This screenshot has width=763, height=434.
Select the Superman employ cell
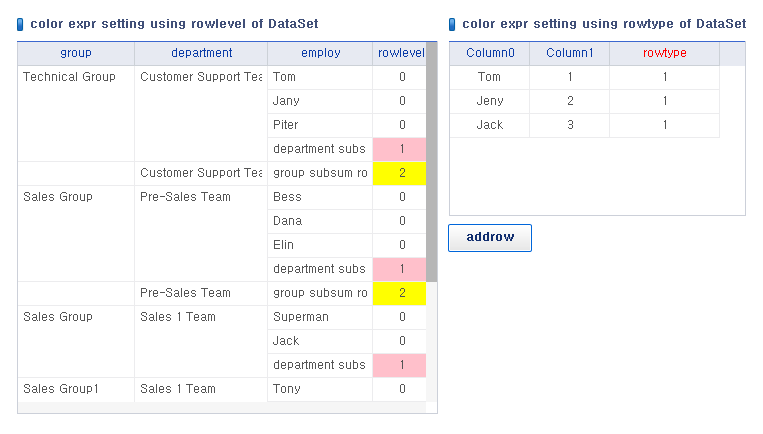pyautogui.click(x=320, y=317)
